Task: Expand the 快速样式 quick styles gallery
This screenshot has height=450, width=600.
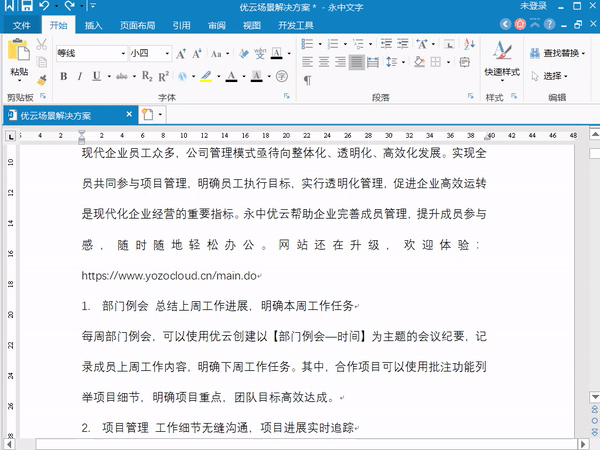Action: pyautogui.click(x=502, y=72)
